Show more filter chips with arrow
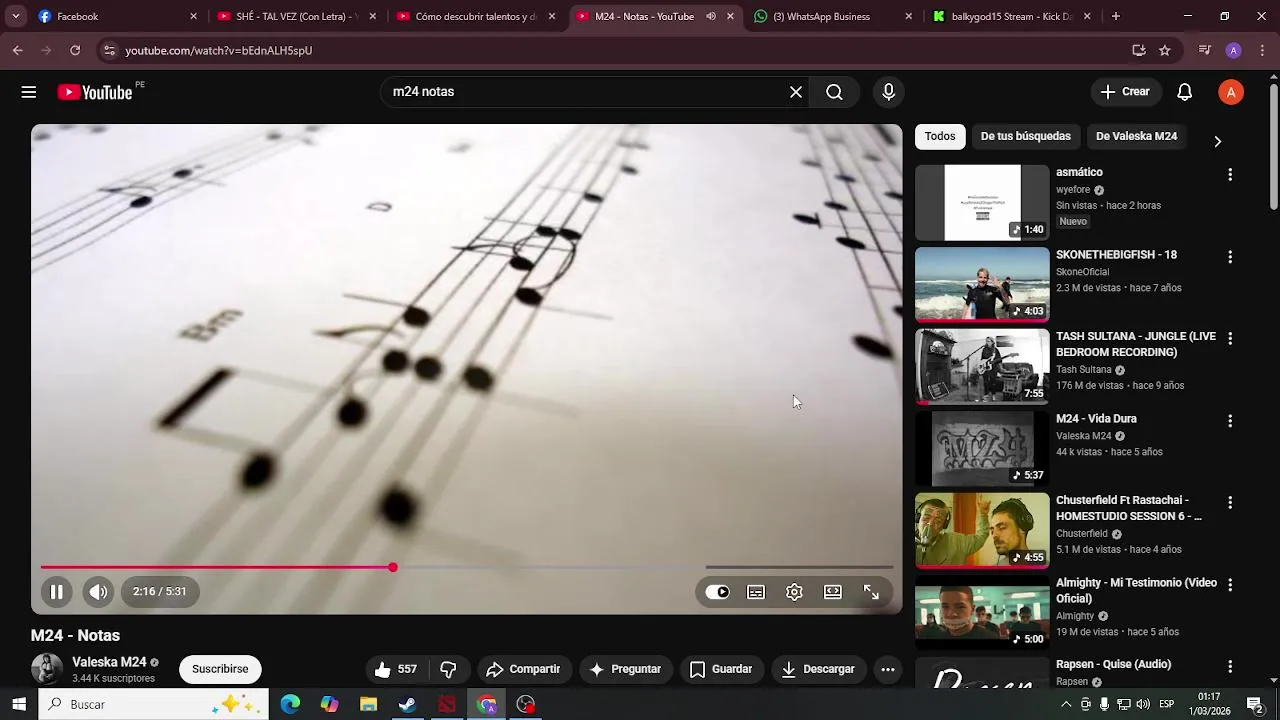 tap(1217, 141)
